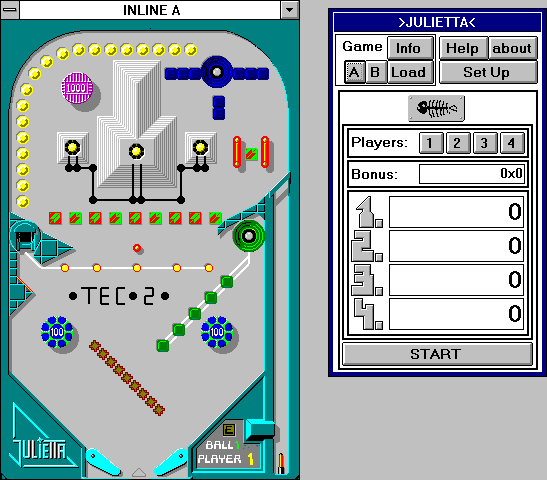Screen dimensions: 547x480
Task: Click the Bonus value field
Action: point(472,174)
